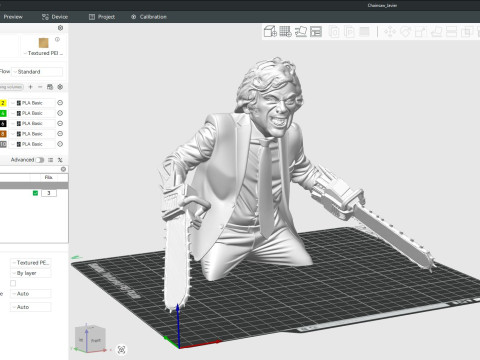Select the Cut tool icon
The width and height of the screenshot is (480, 360).
451,32
